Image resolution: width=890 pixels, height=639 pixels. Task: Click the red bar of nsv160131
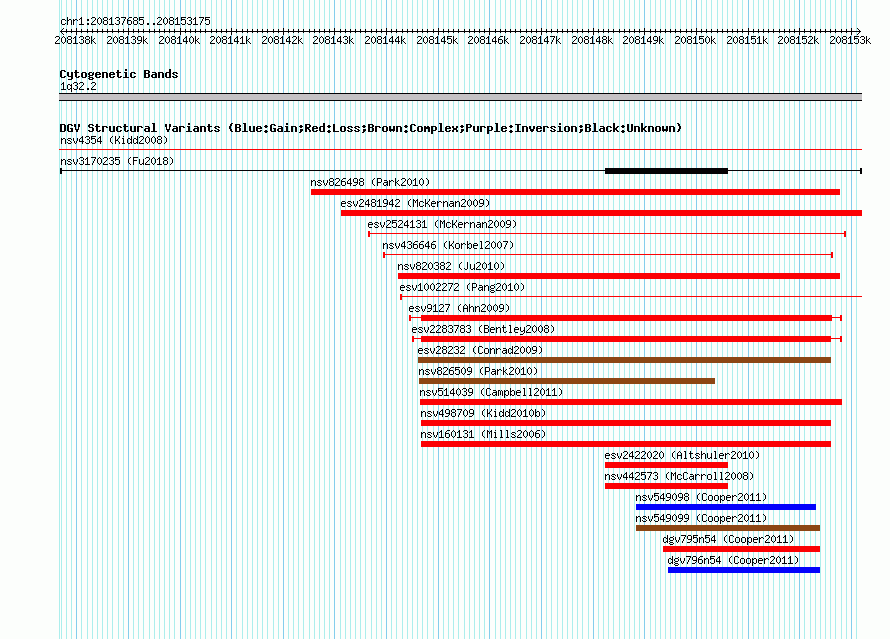tap(625, 444)
